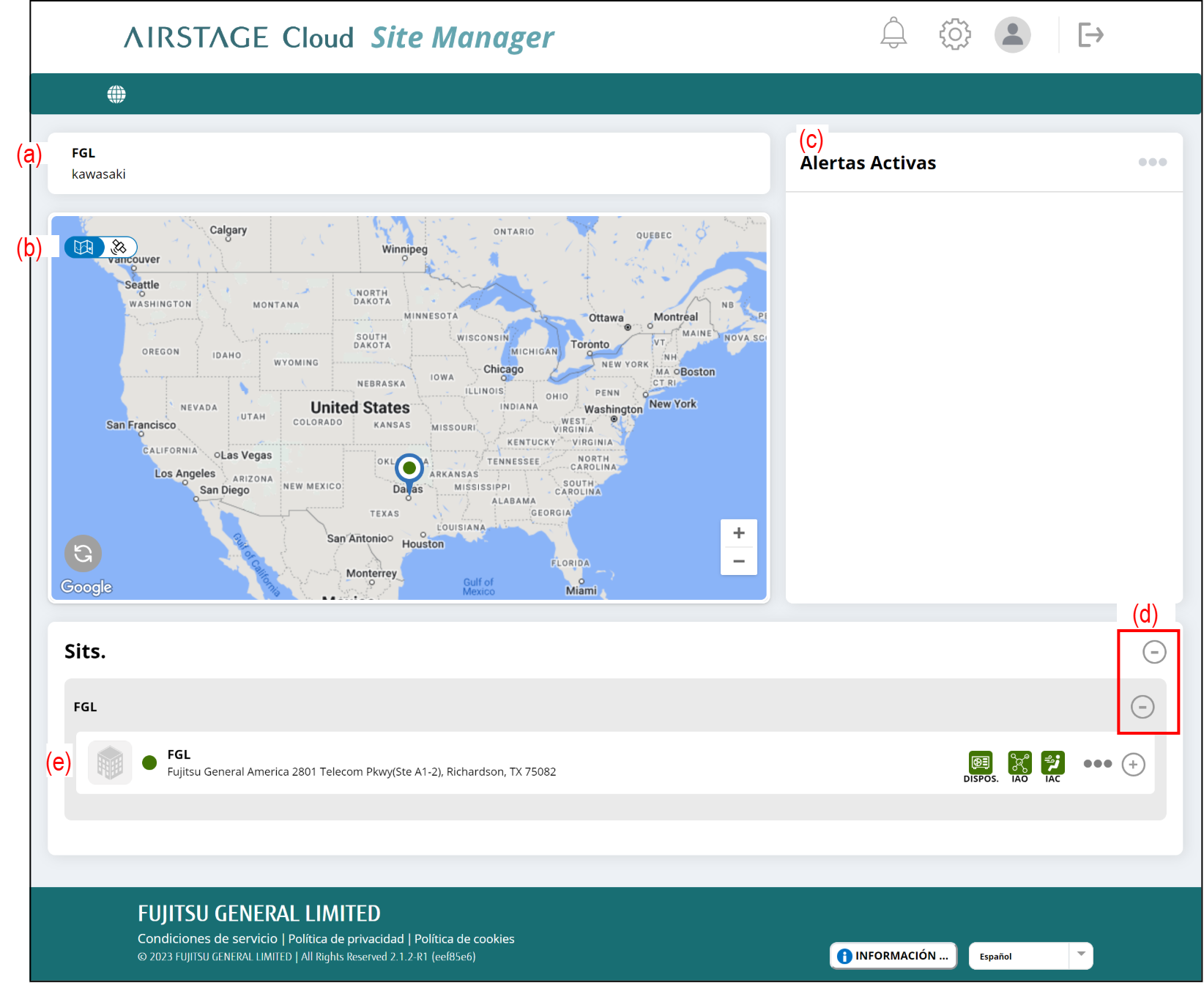This screenshot has width=1204, height=983.
Task: Expand the FGL site details
Action: click(1133, 764)
